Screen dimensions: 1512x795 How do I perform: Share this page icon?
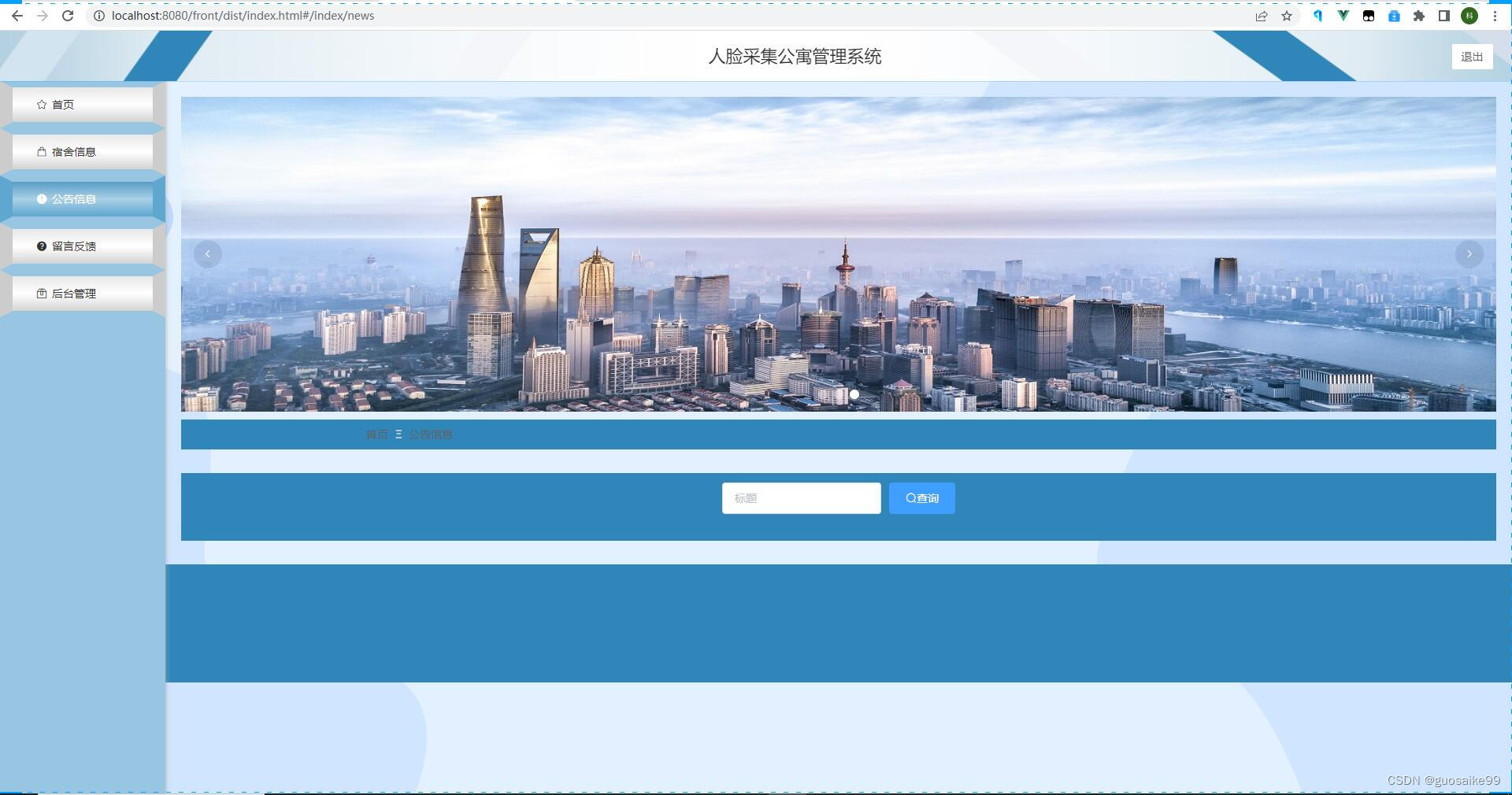[x=1262, y=16]
